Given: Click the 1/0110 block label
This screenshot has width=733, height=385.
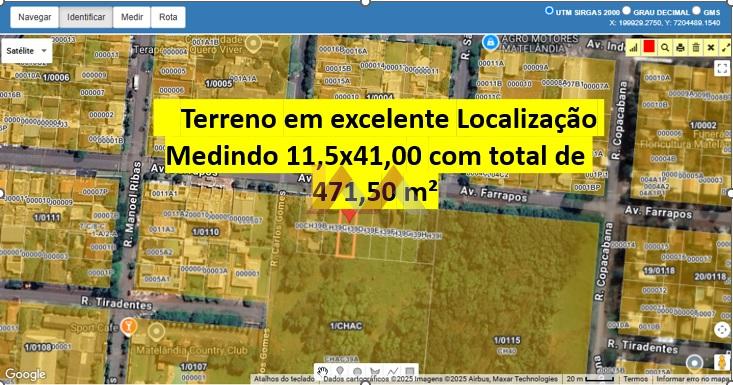Looking at the screenshot, I should coord(206,232).
